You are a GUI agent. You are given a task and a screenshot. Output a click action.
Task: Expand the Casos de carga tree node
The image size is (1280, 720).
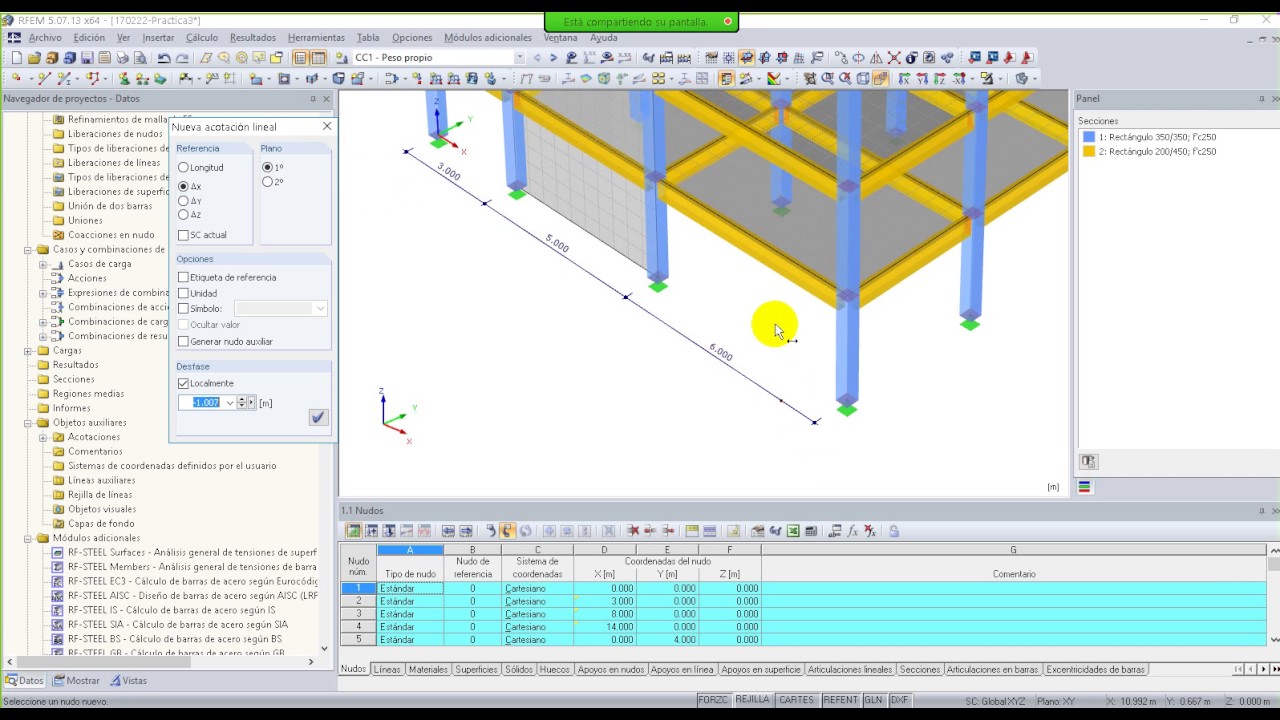(x=43, y=264)
